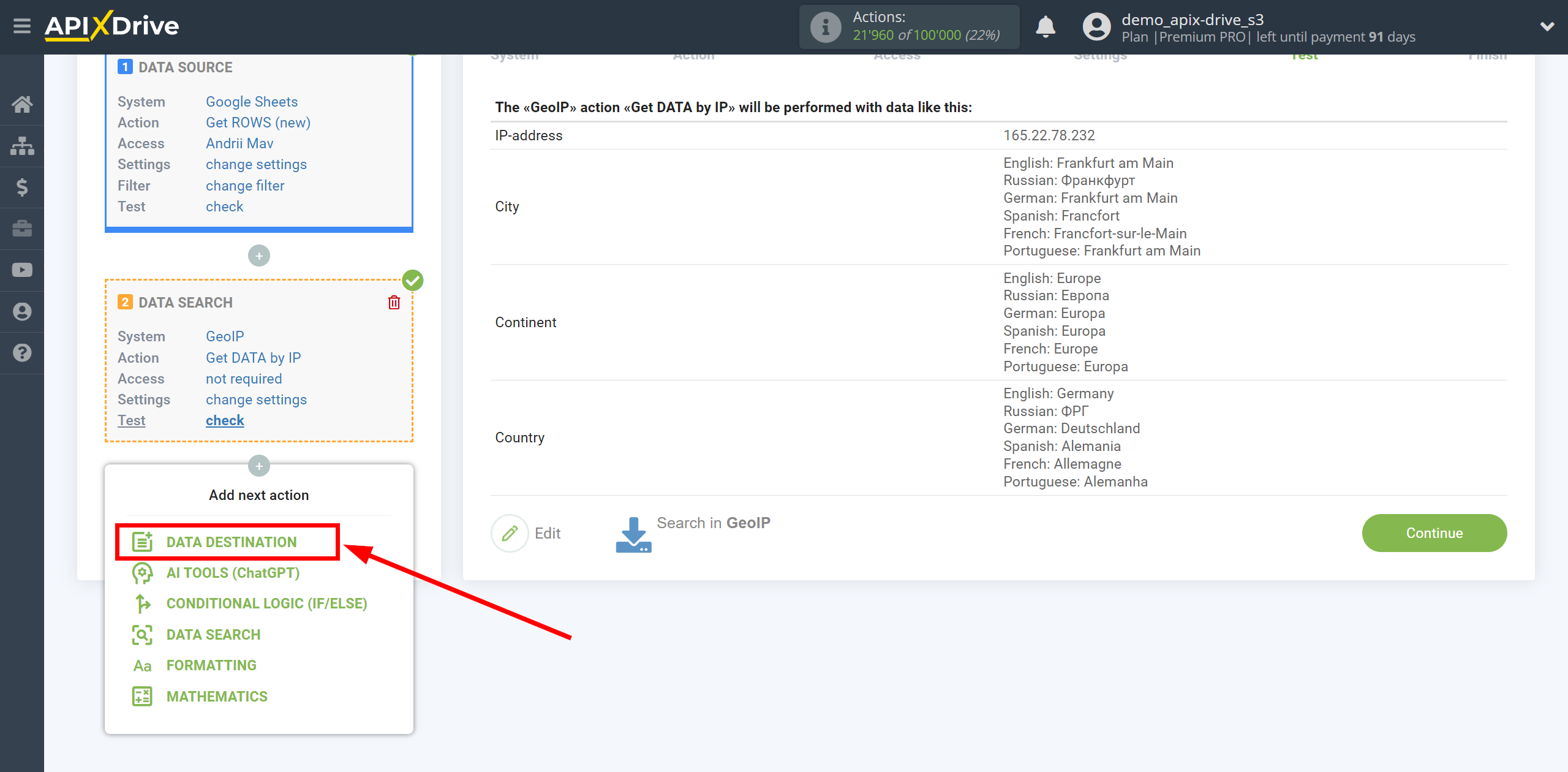Open Get ROWS (new) action link

258,123
